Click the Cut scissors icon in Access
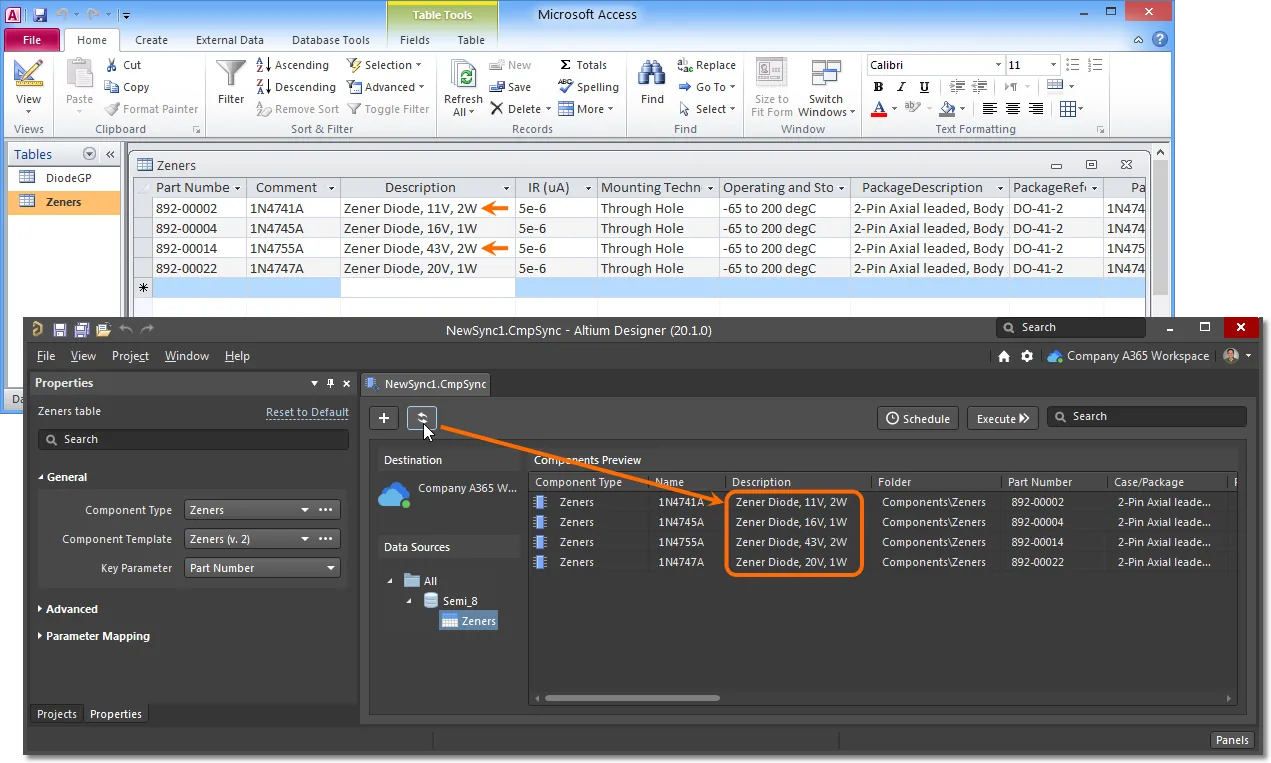 [112, 65]
